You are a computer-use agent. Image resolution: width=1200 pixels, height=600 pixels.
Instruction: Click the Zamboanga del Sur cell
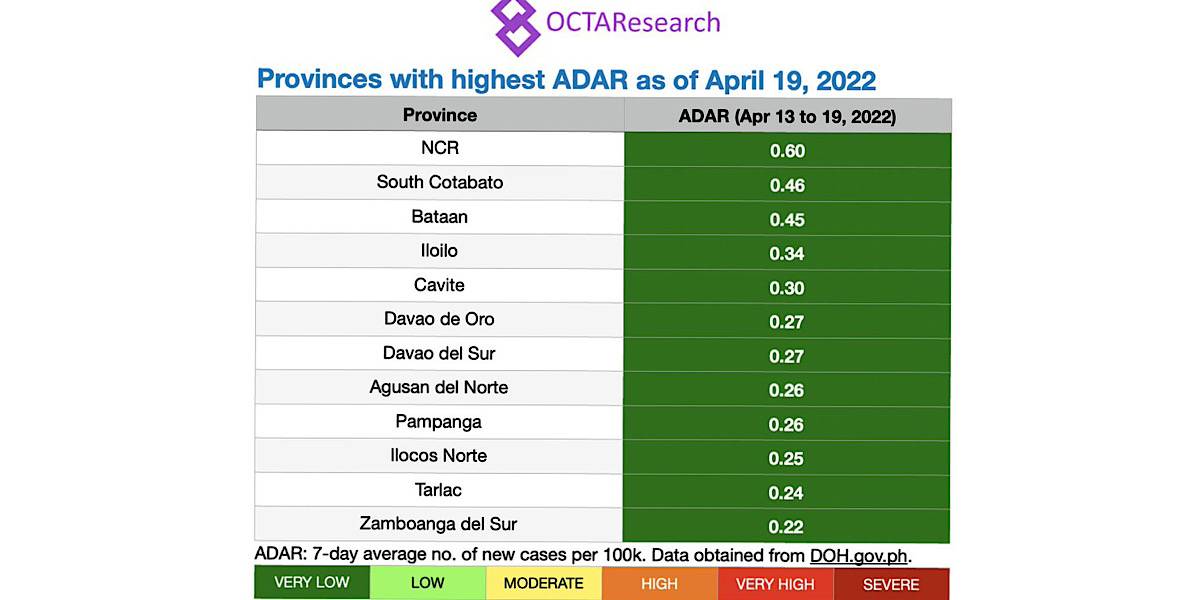point(440,524)
